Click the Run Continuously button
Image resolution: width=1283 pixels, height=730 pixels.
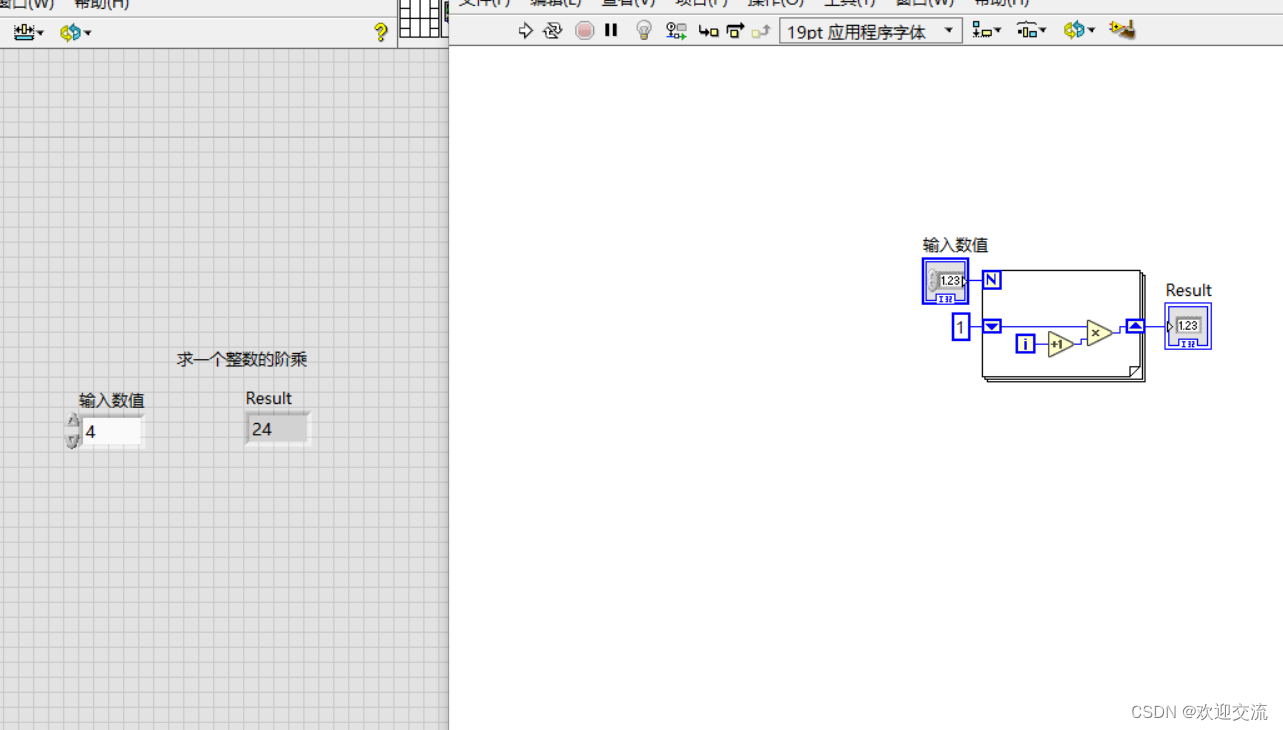(553, 31)
